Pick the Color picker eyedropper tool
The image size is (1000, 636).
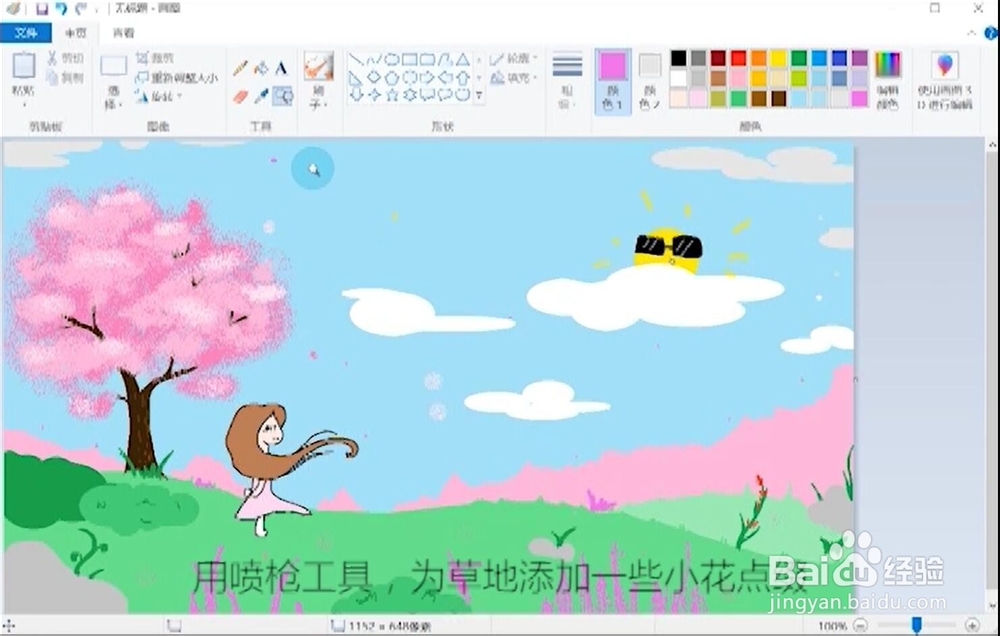261,94
